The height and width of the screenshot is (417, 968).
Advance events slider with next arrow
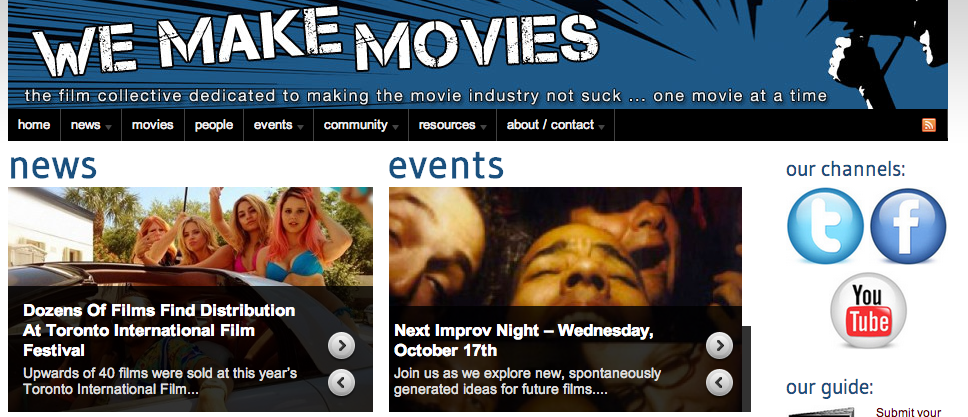point(719,345)
